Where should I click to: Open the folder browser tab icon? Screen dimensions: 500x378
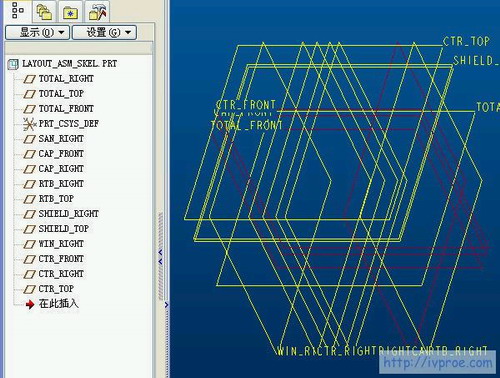click(x=70, y=12)
